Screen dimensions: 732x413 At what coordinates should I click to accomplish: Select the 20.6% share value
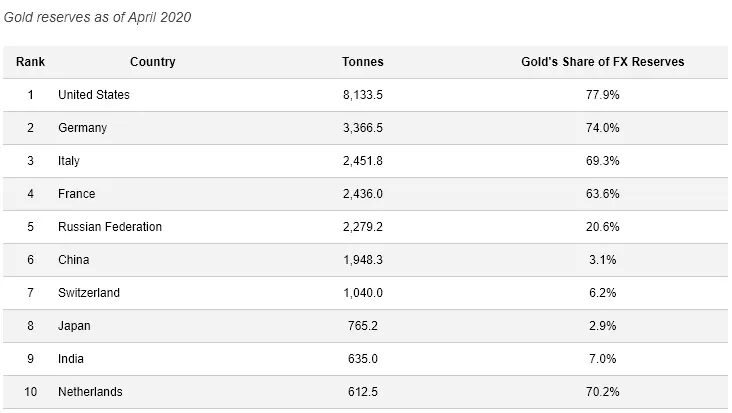tap(604, 227)
